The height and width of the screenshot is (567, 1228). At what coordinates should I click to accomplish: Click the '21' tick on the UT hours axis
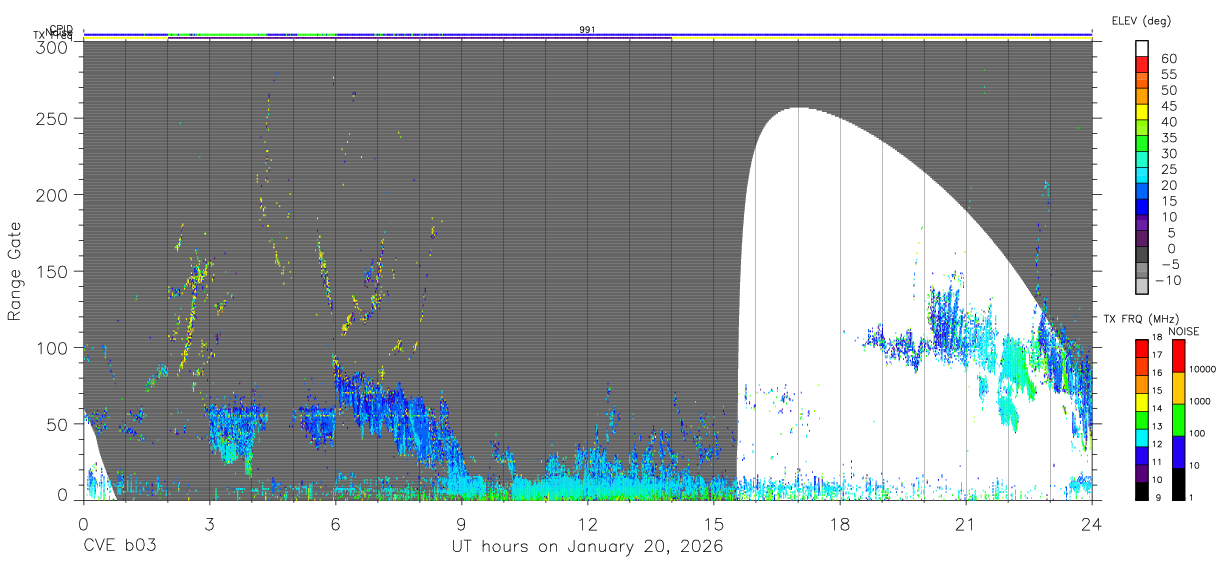[x=966, y=523]
